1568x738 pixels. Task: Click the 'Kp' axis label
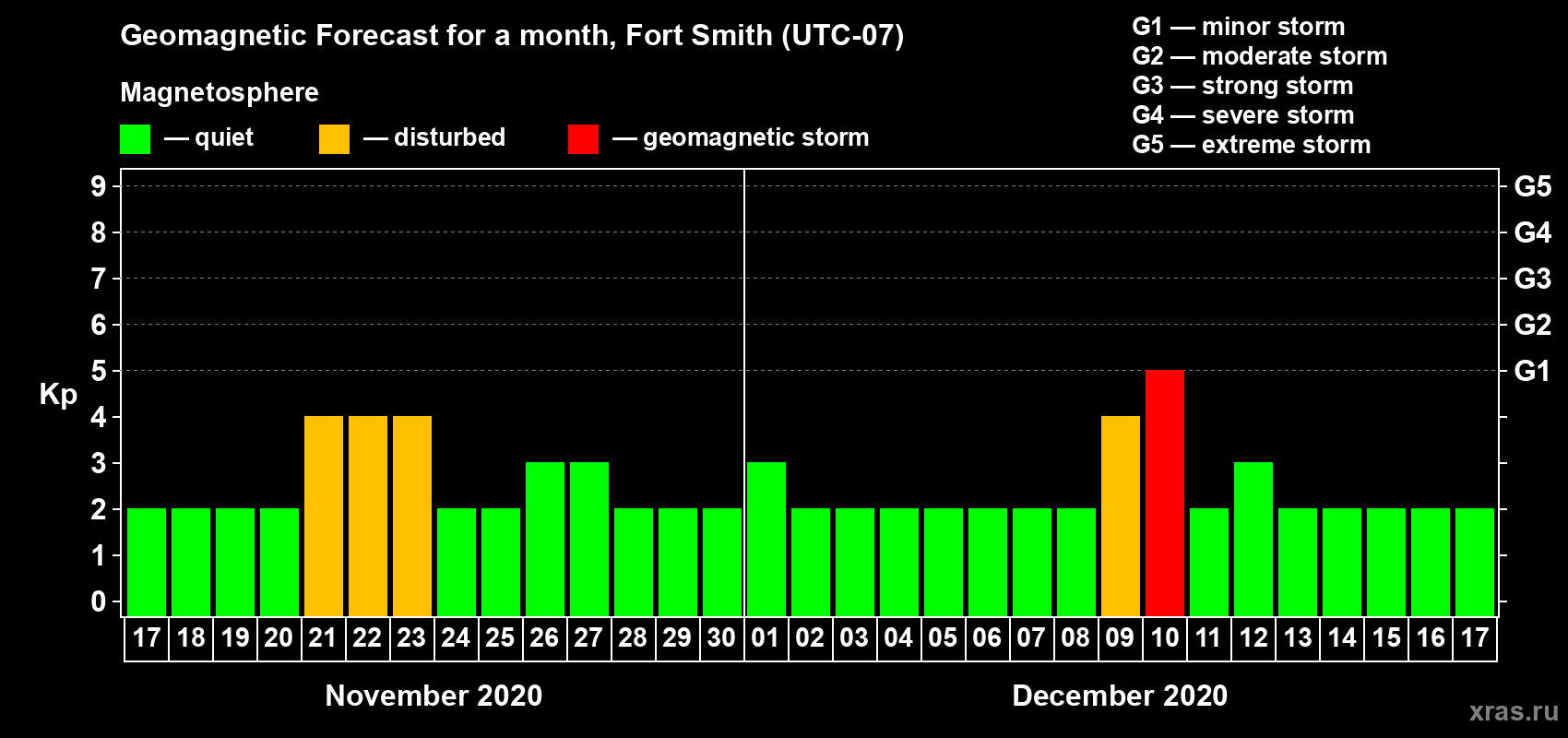click(x=58, y=395)
